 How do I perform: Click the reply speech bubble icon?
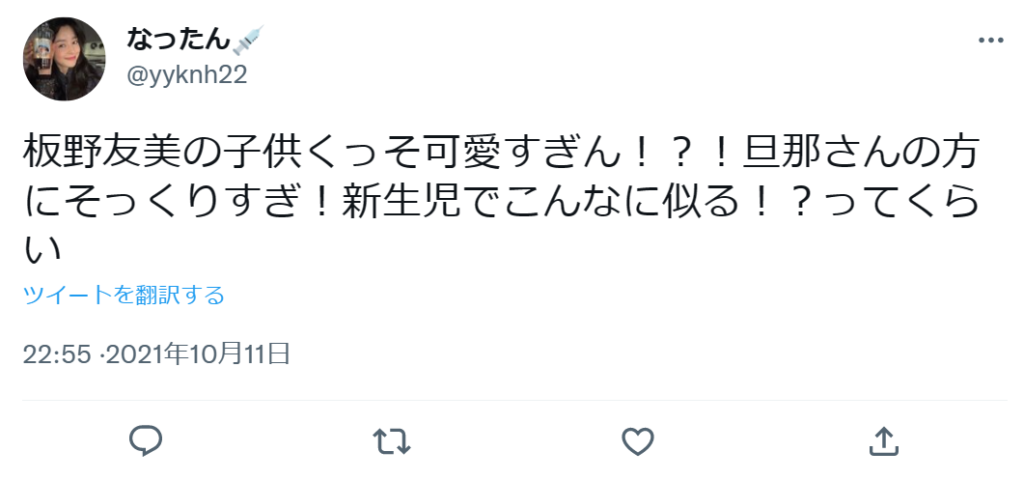point(145,441)
